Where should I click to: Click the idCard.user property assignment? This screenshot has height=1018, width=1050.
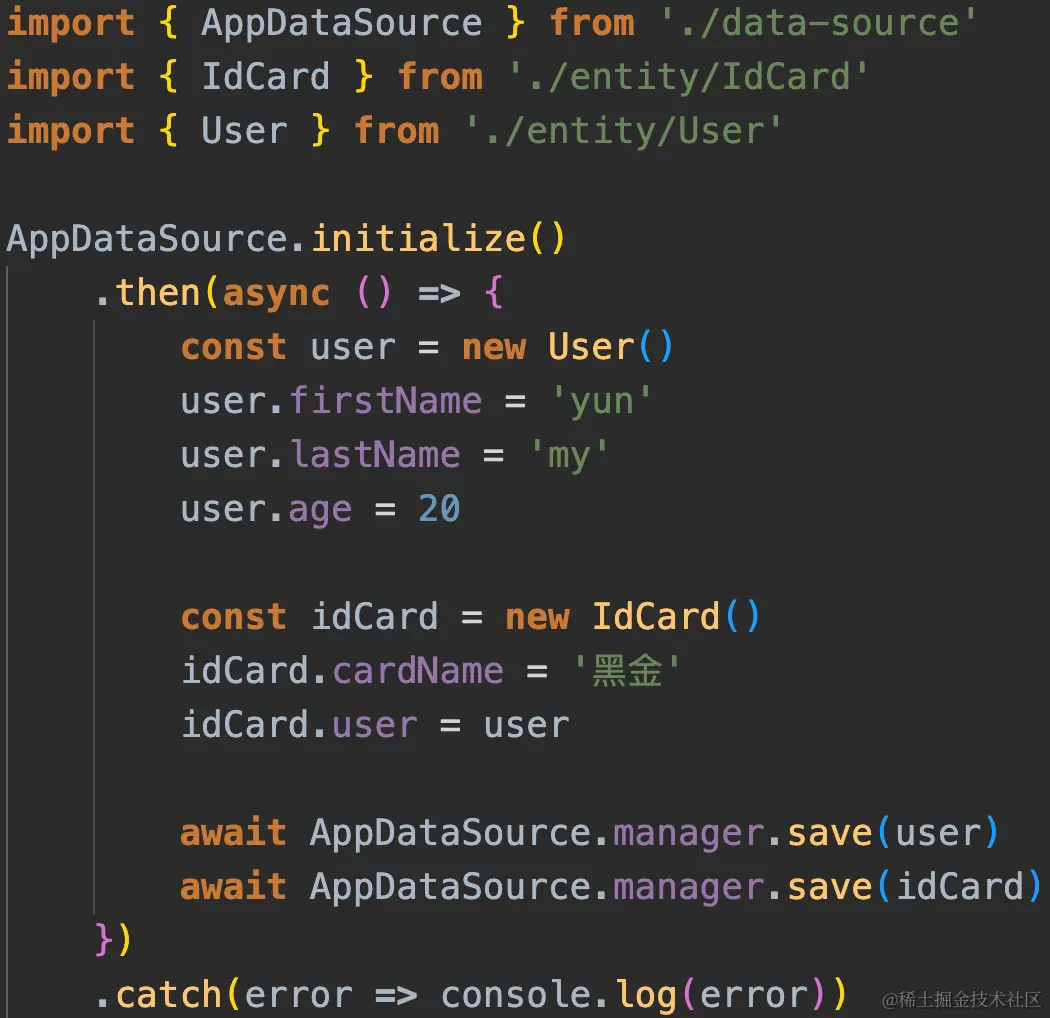[x=374, y=725]
